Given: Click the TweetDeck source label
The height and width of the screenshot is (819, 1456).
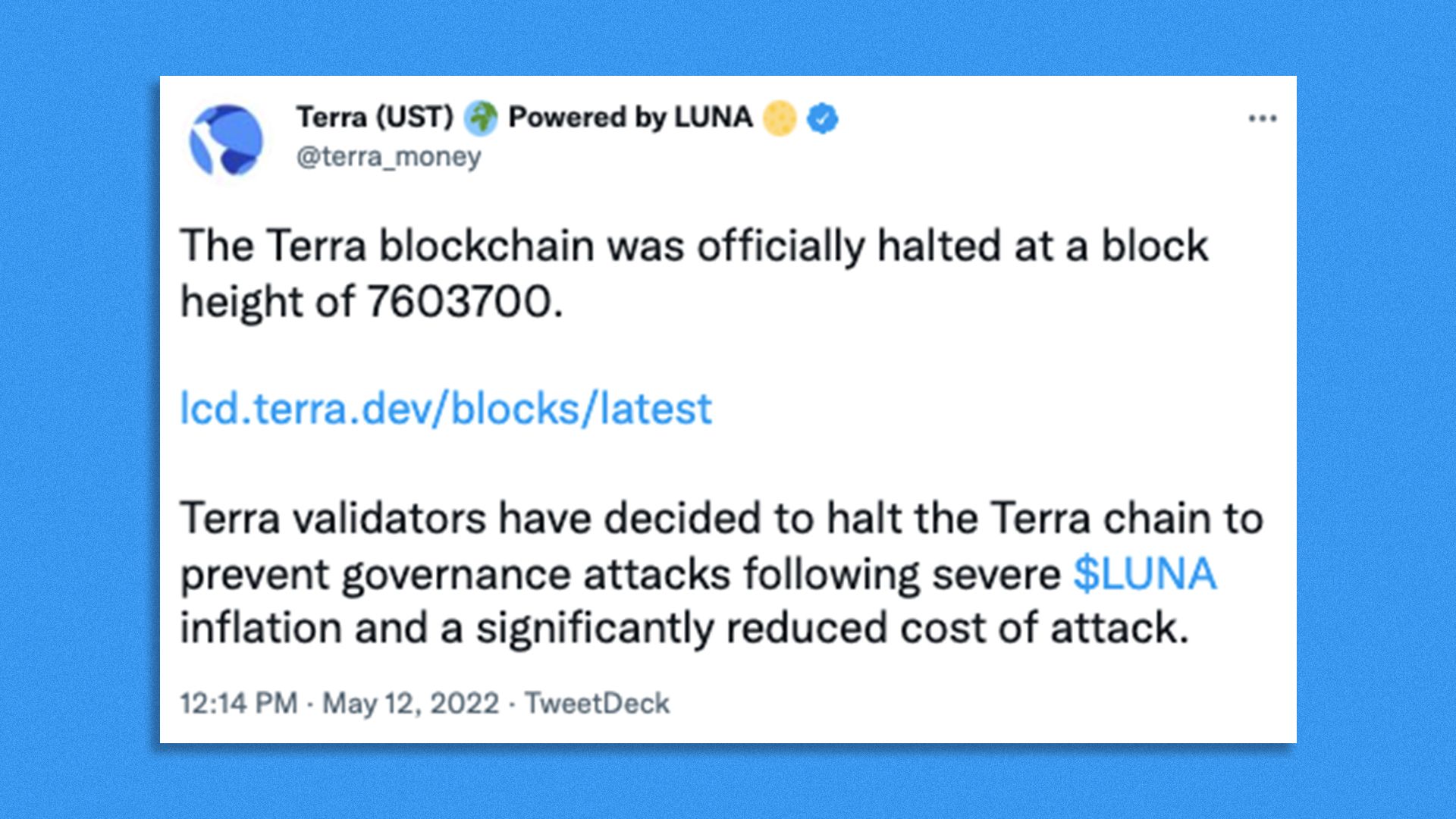Looking at the screenshot, I should [x=598, y=704].
